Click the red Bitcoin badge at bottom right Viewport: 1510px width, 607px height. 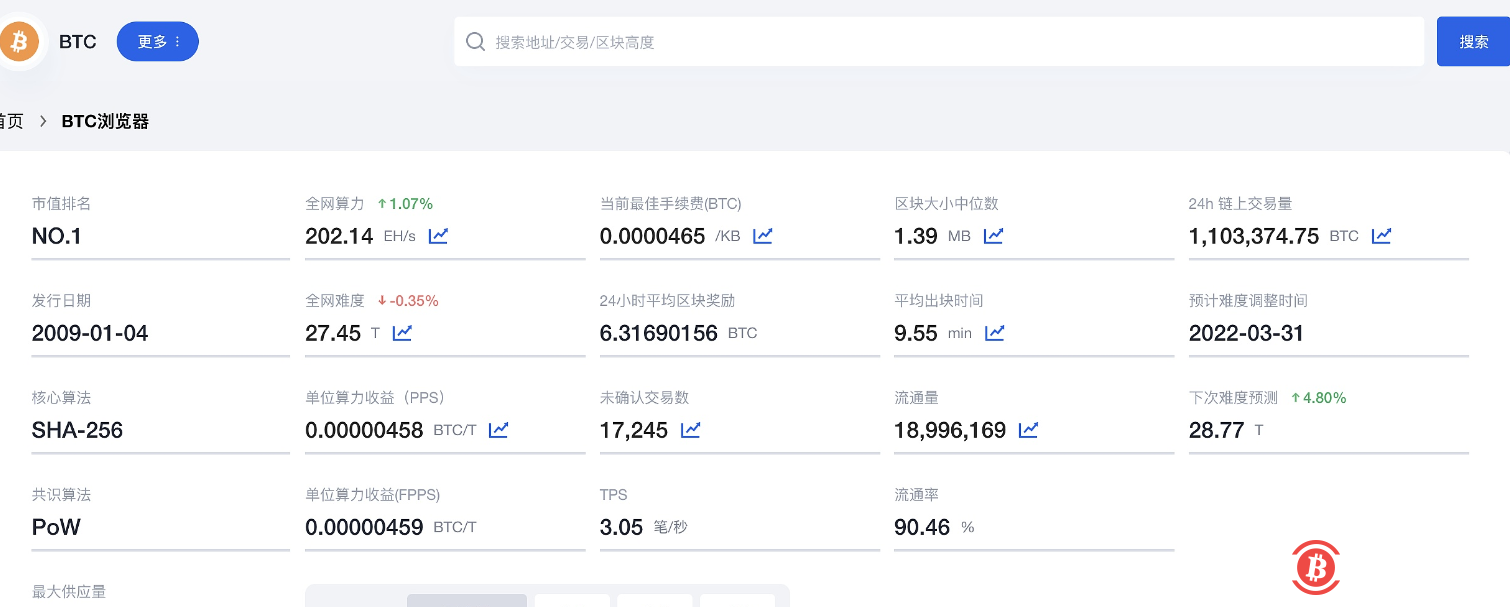click(1316, 567)
